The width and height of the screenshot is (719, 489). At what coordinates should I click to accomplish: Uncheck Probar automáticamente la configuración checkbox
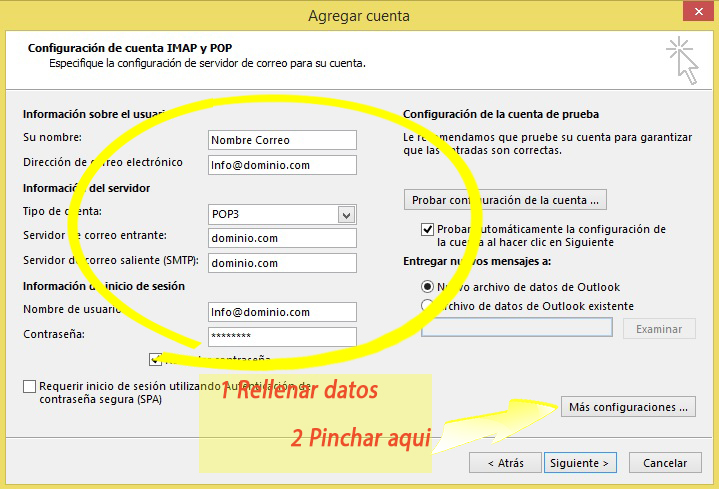pos(427,229)
